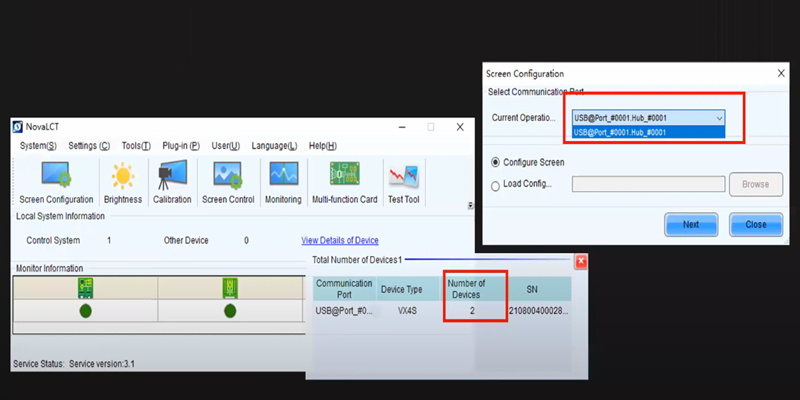Launch the Test Tool
The width and height of the screenshot is (800, 400).
point(404,180)
